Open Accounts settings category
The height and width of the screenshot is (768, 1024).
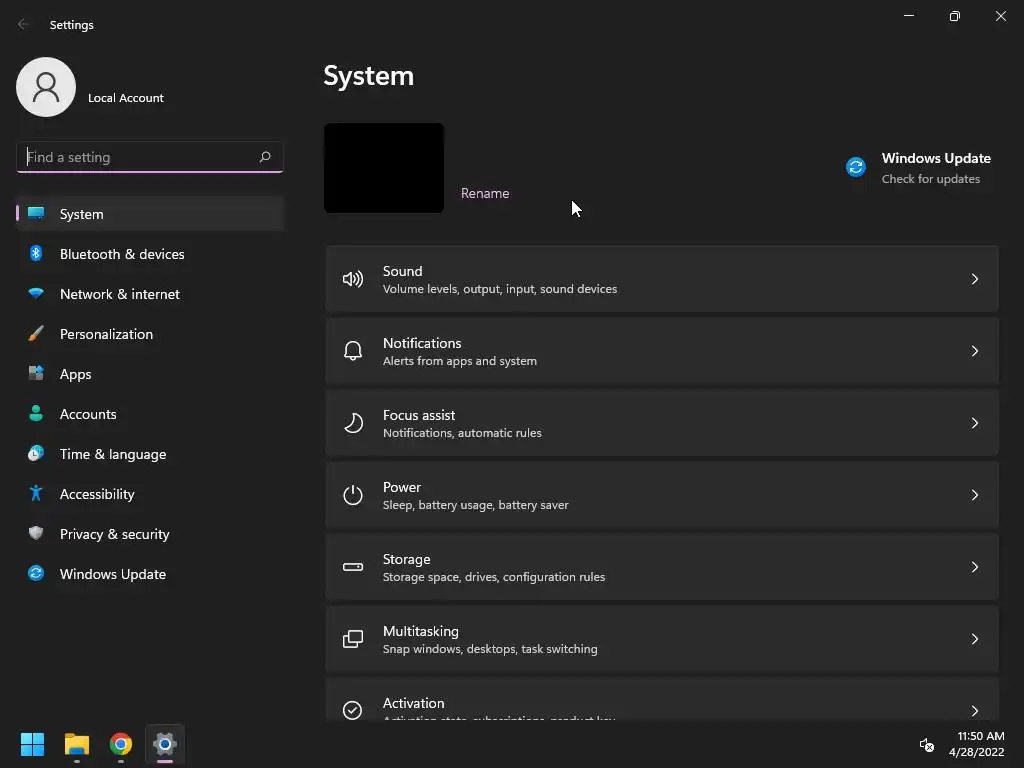click(x=150, y=413)
